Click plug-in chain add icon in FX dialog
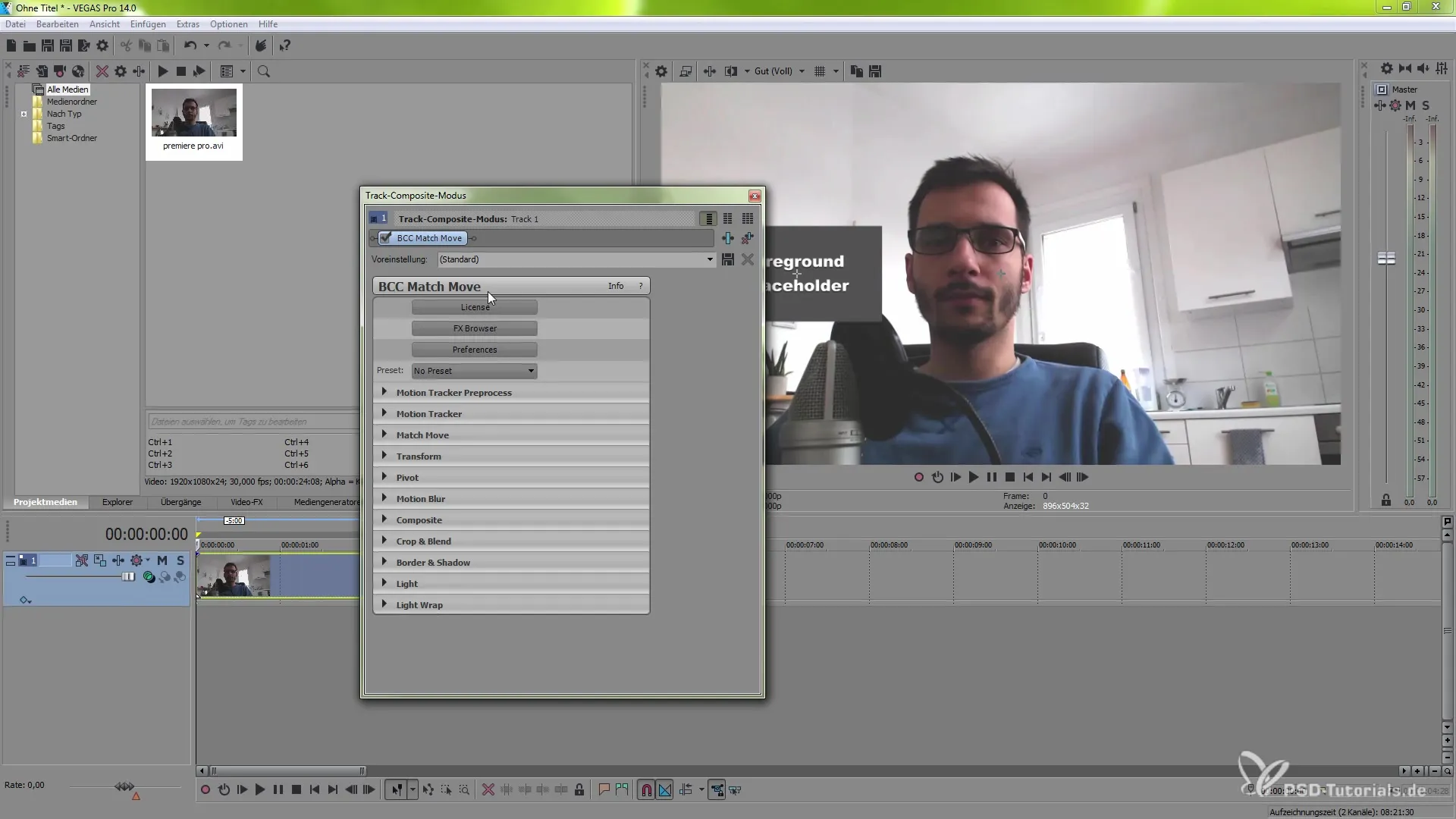1456x819 pixels. tap(728, 238)
